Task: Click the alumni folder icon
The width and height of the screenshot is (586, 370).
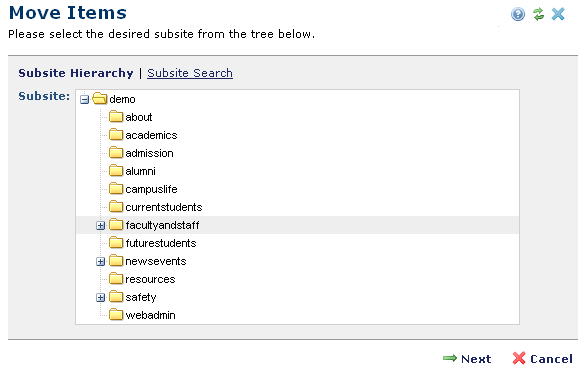Action: click(116, 171)
